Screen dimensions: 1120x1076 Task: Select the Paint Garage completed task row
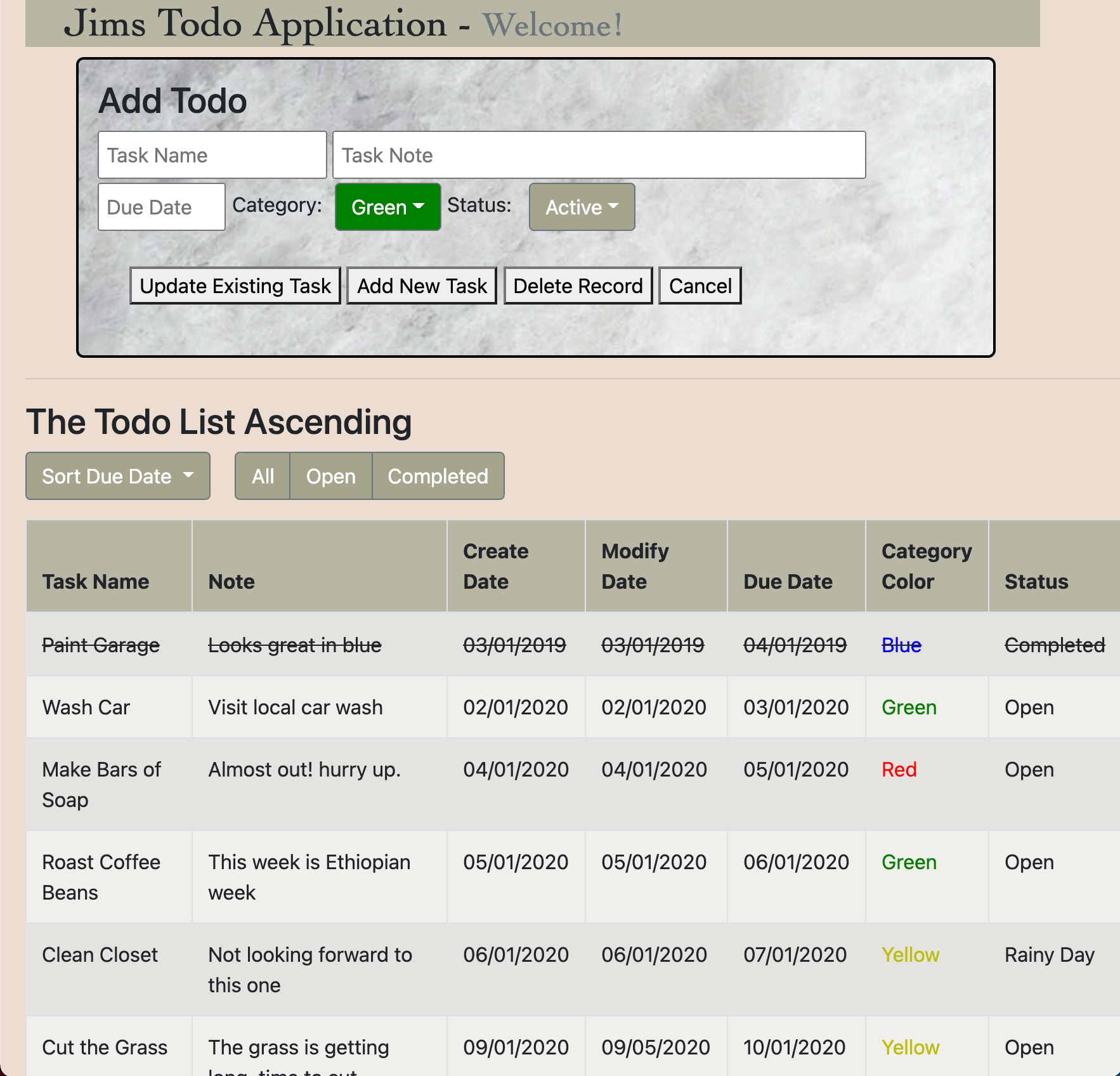[100, 645]
